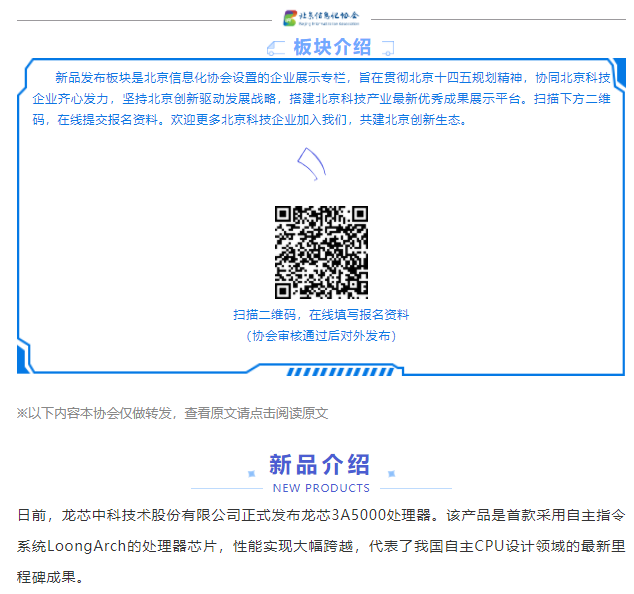Click the NEW PRODUCTS subtitle
This screenshot has height=594, width=634.
[321, 488]
